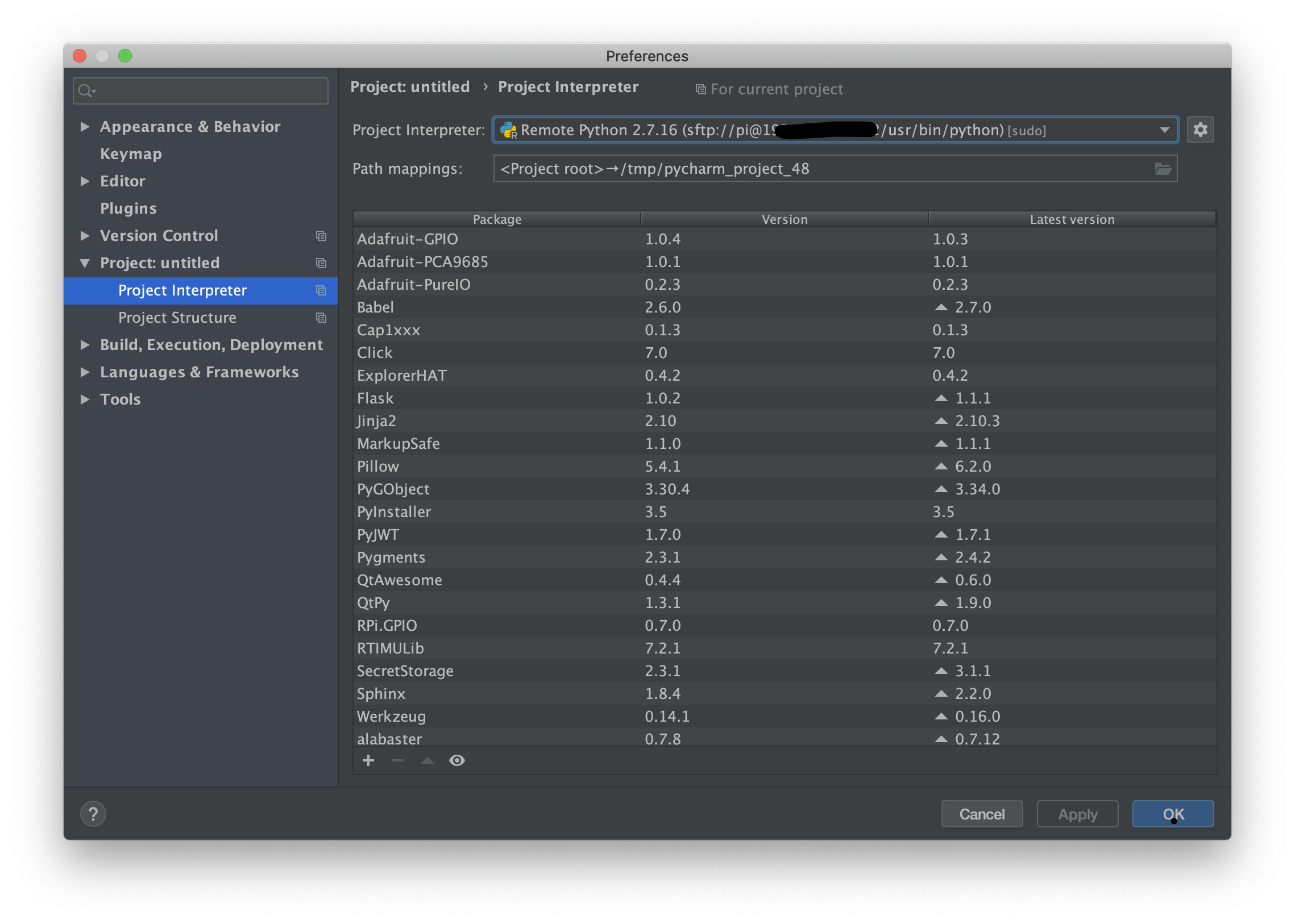
Task: Click project-level icon beside Version Control
Action: (321, 236)
